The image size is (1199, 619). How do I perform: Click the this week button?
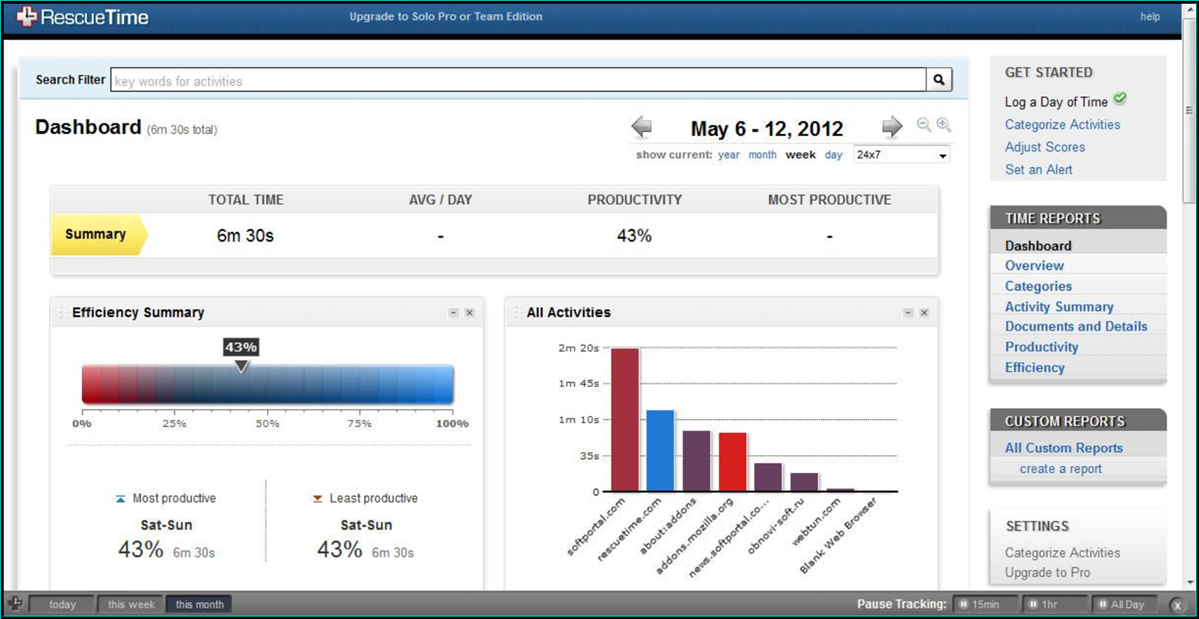point(131,604)
